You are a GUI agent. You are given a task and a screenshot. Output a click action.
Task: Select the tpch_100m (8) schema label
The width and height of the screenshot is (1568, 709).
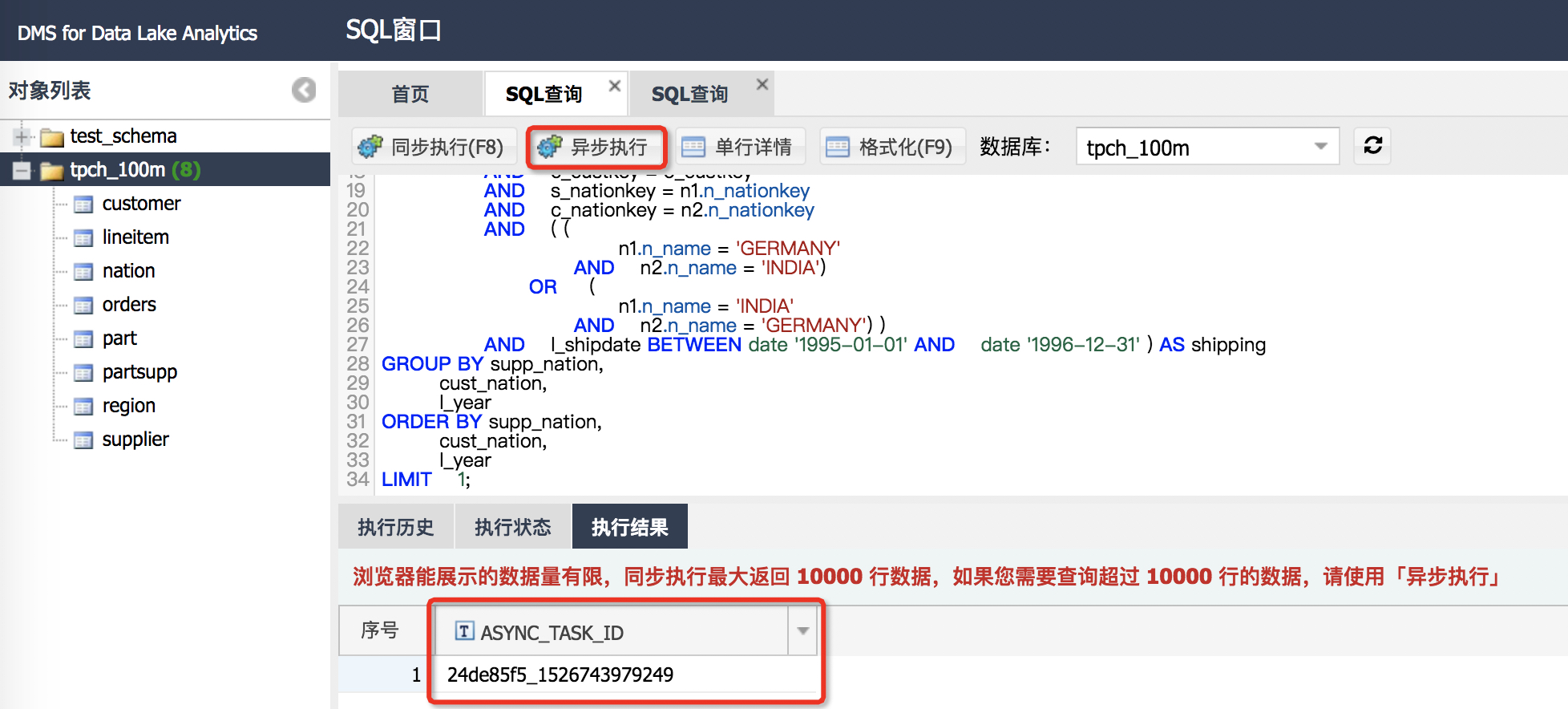(x=135, y=170)
